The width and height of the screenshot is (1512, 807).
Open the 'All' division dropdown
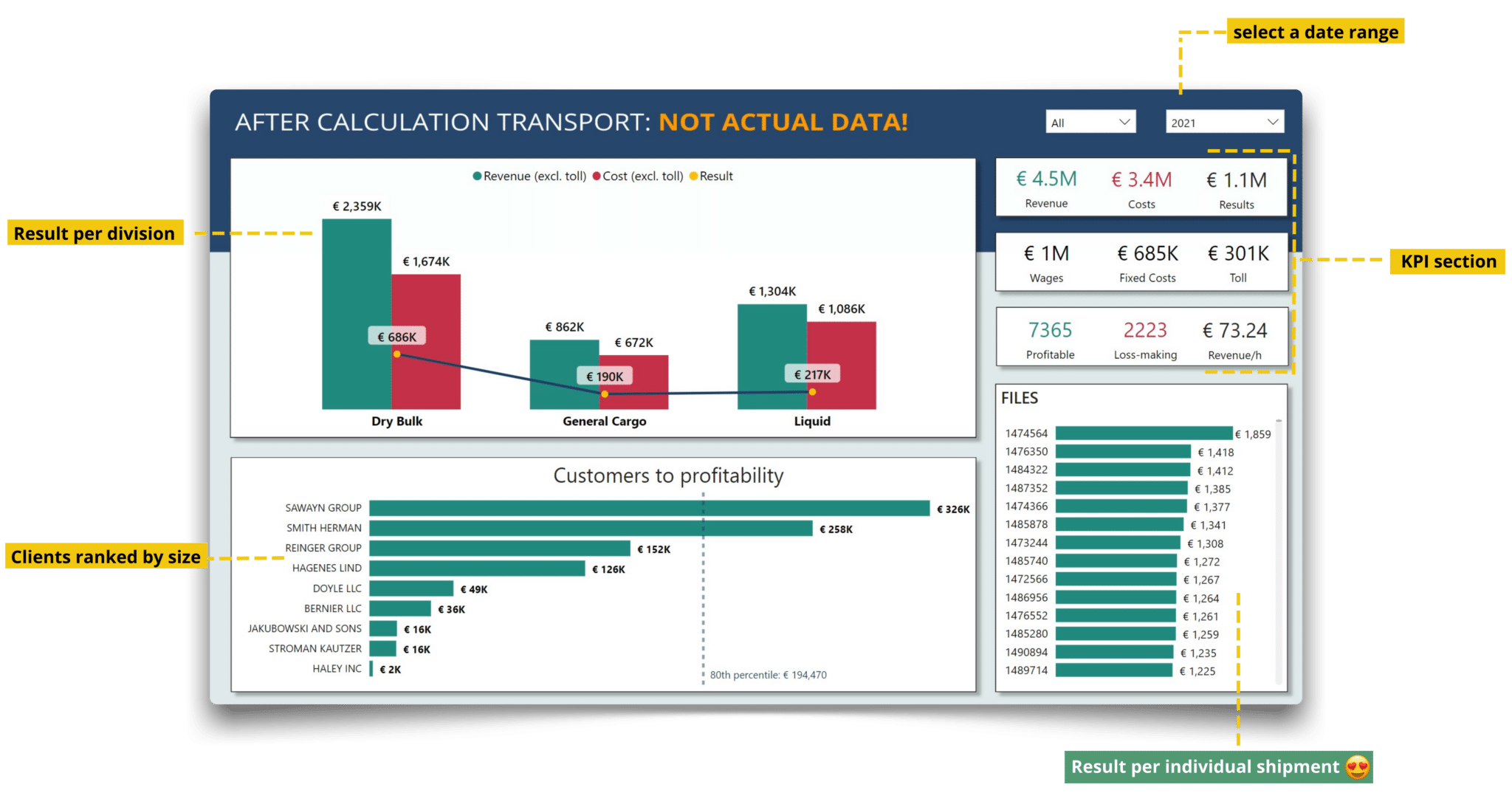[1090, 122]
